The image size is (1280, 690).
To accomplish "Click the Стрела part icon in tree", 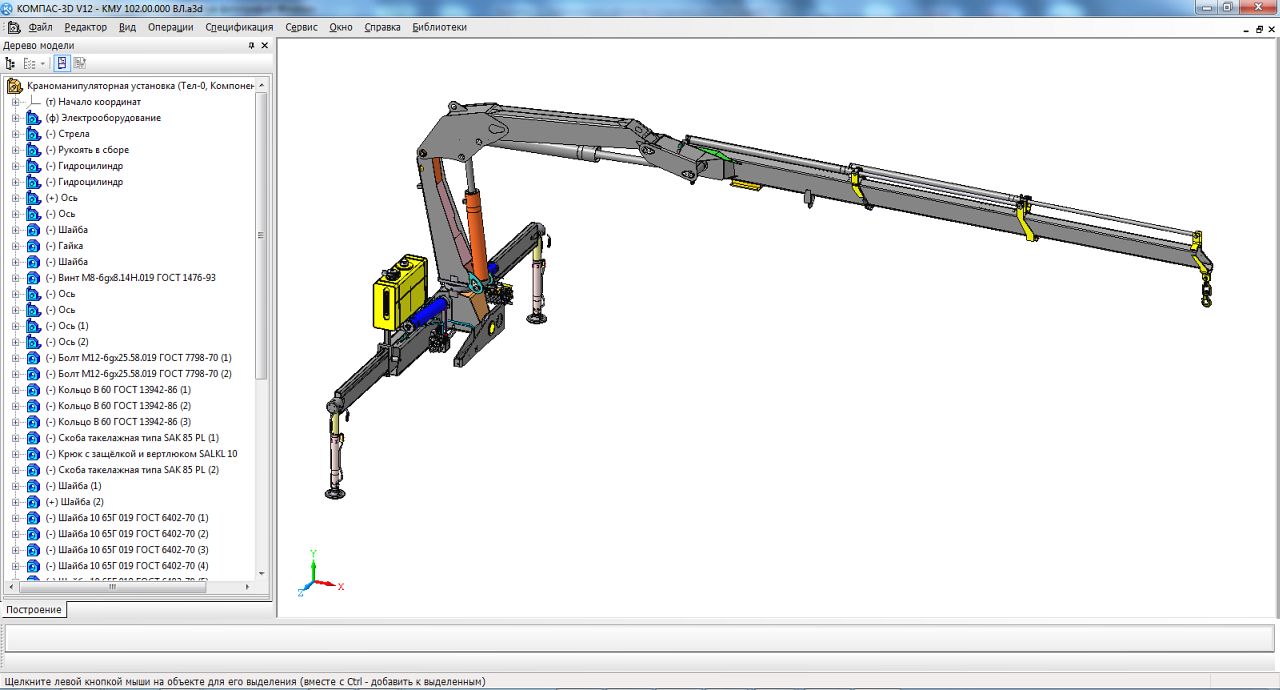I will (x=33, y=134).
